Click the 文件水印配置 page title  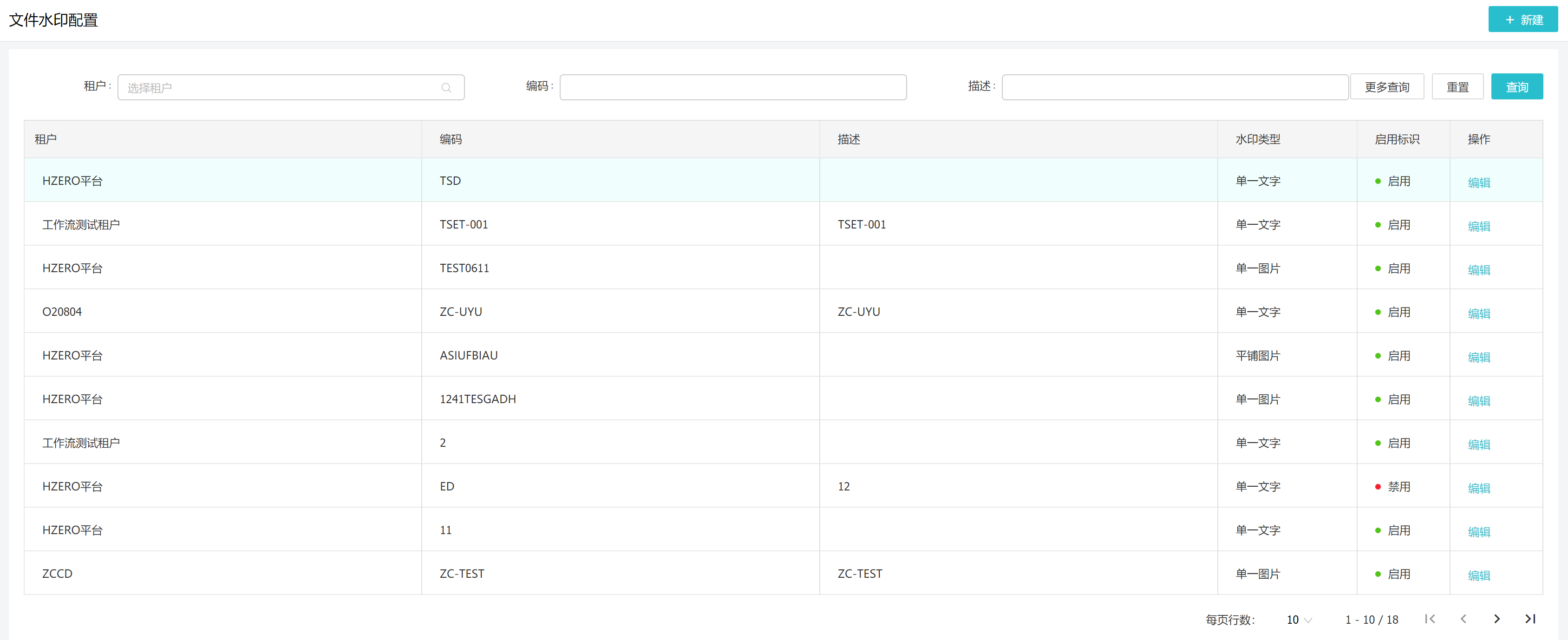point(53,20)
